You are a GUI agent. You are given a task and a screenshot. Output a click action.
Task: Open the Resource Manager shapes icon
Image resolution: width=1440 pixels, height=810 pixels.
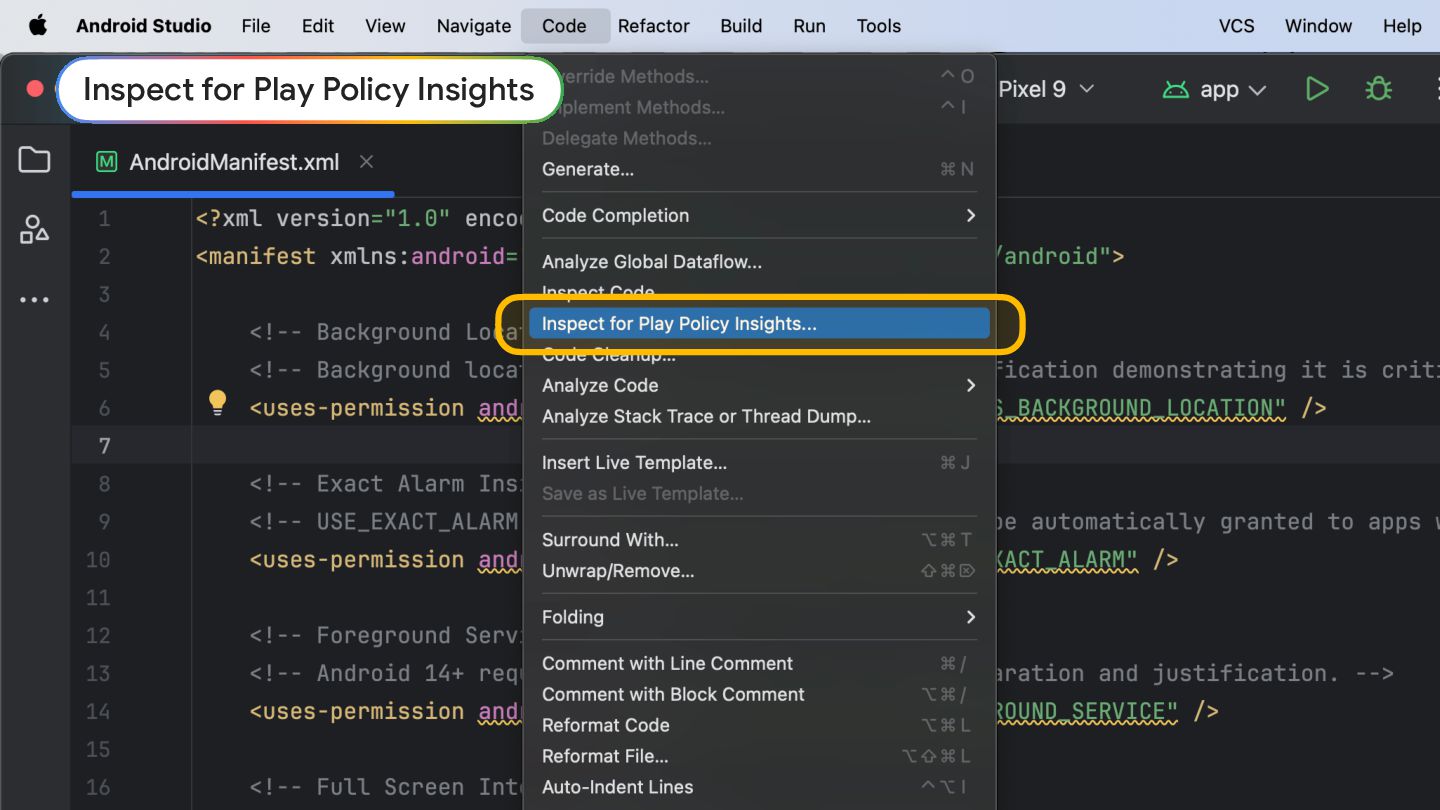pyautogui.click(x=34, y=230)
